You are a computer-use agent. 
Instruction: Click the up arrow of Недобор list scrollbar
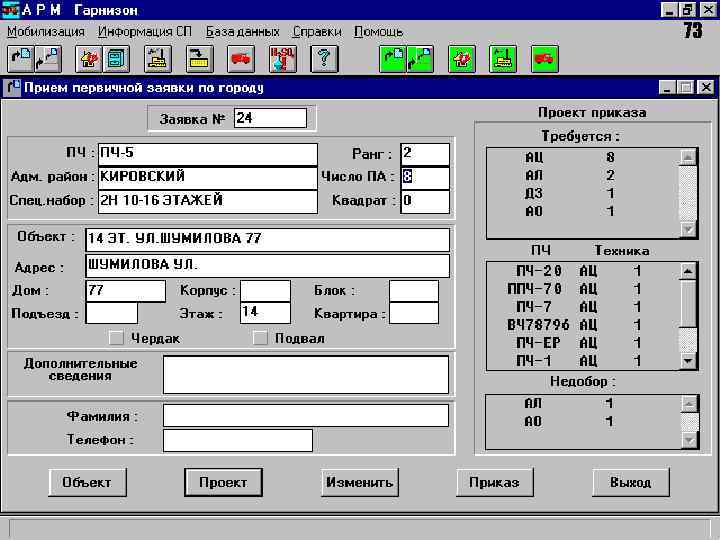point(689,404)
